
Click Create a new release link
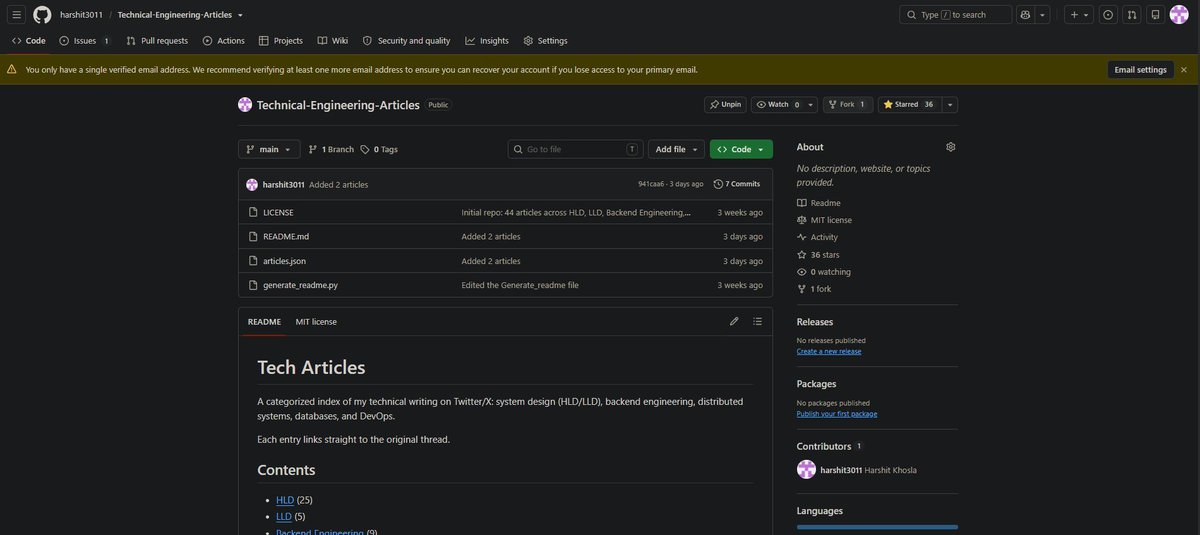point(829,351)
